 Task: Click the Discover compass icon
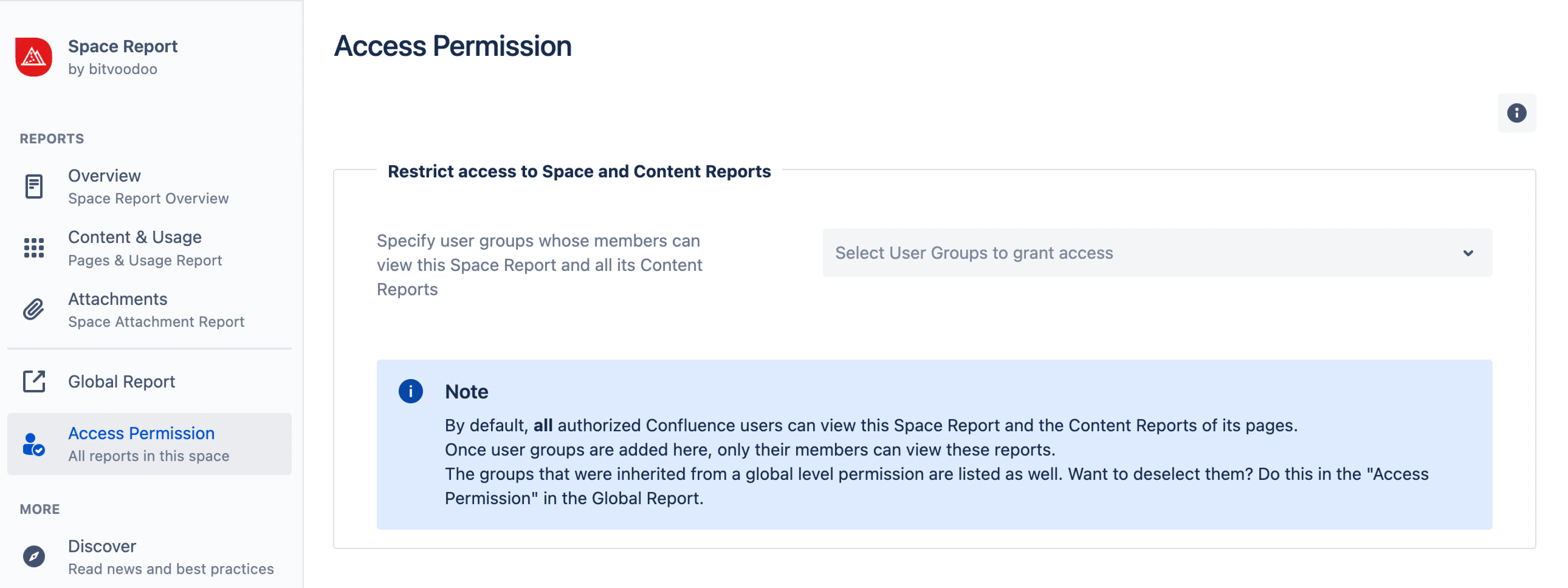click(x=34, y=556)
